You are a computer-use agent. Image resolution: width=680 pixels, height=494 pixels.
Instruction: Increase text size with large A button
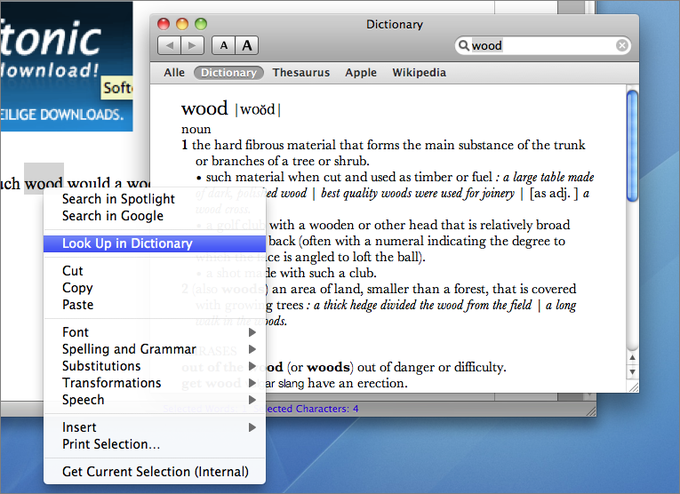[247, 45]
